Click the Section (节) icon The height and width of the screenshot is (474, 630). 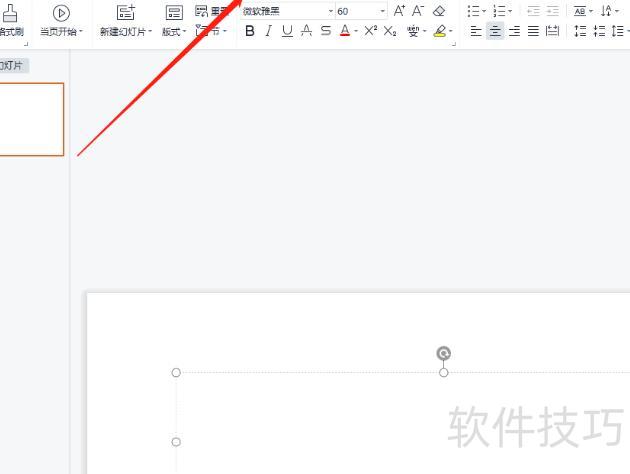(201, 31)
